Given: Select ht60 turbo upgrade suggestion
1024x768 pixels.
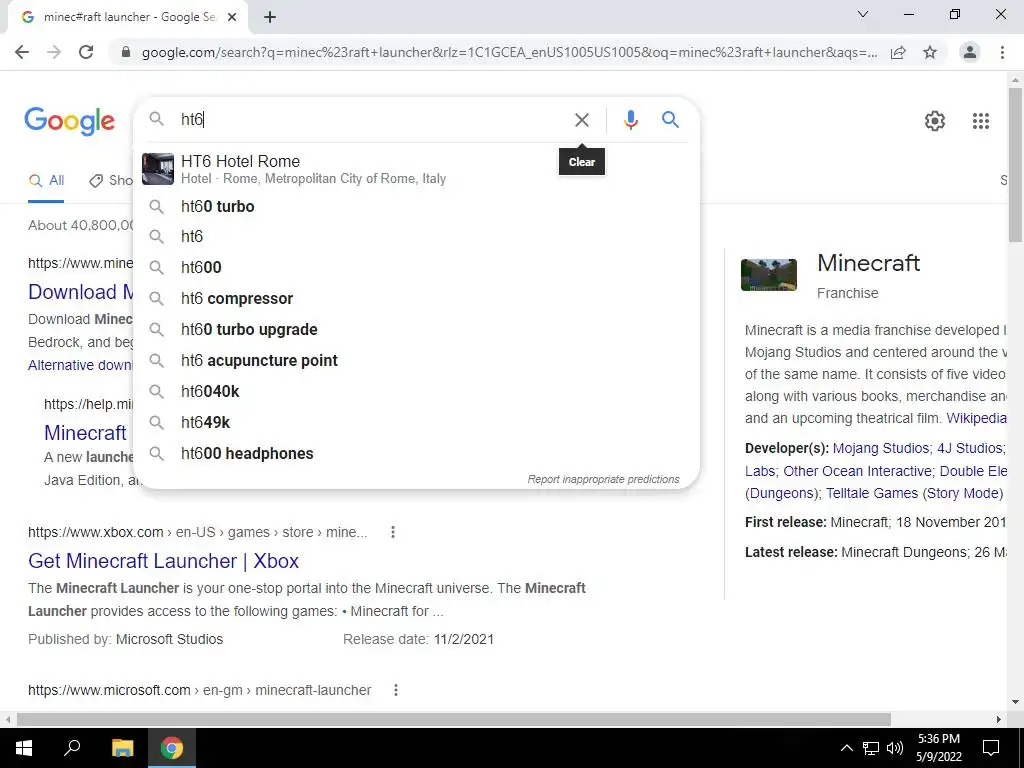Looking at the screenshot, I should (x=416, y=329).
